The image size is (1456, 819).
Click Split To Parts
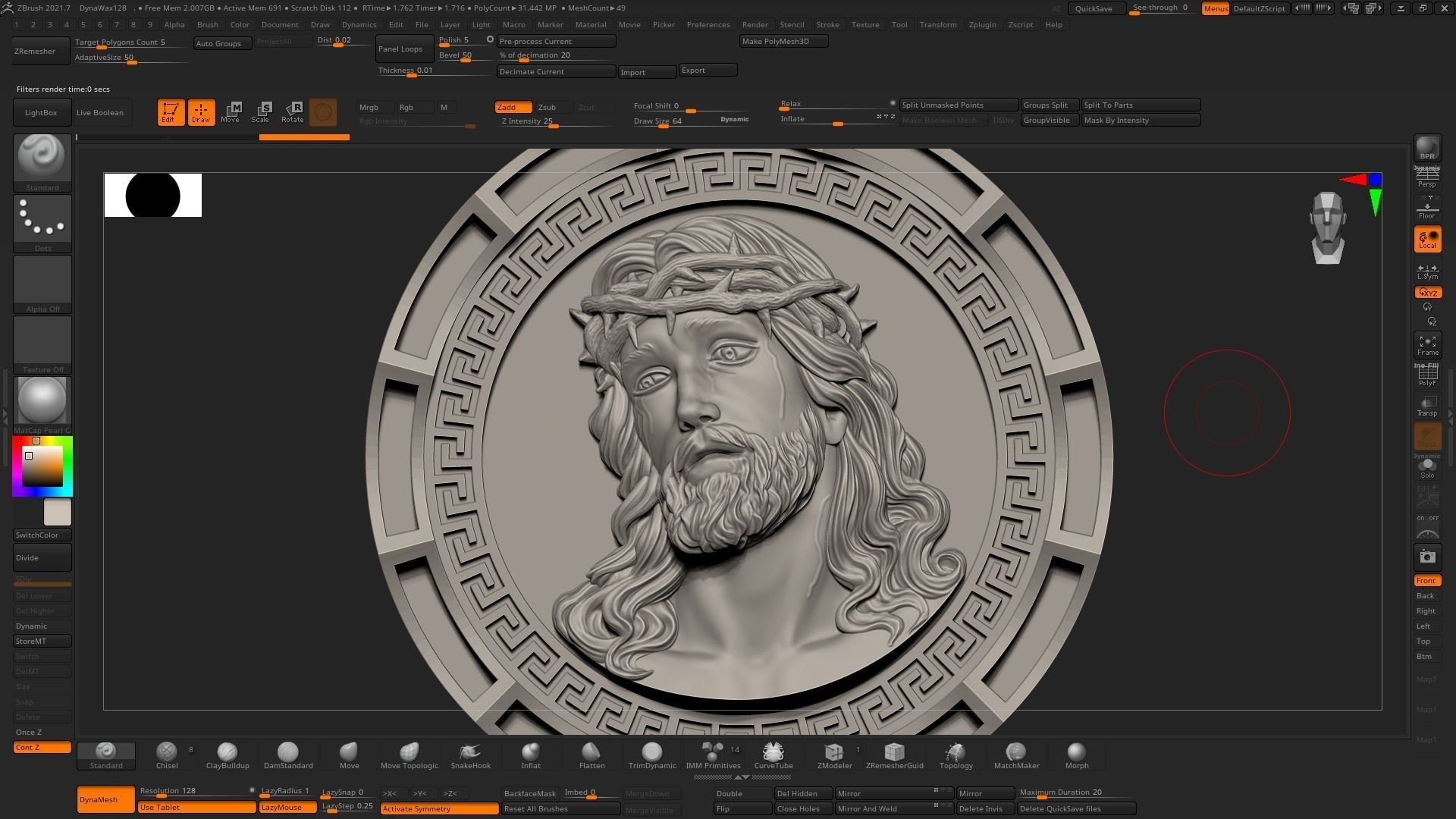click(x=1141, y=105)
